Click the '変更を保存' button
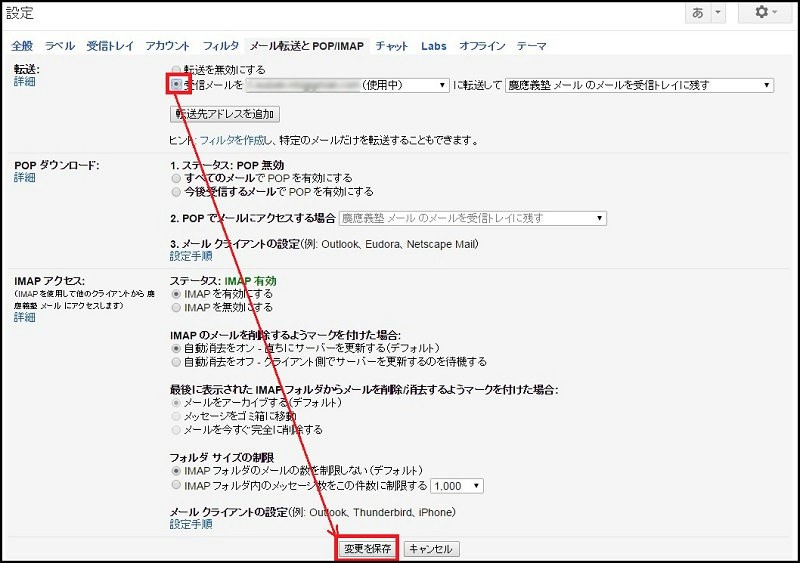Image resolution: width=800 pixels, height=563 pixels. [367, 549]
